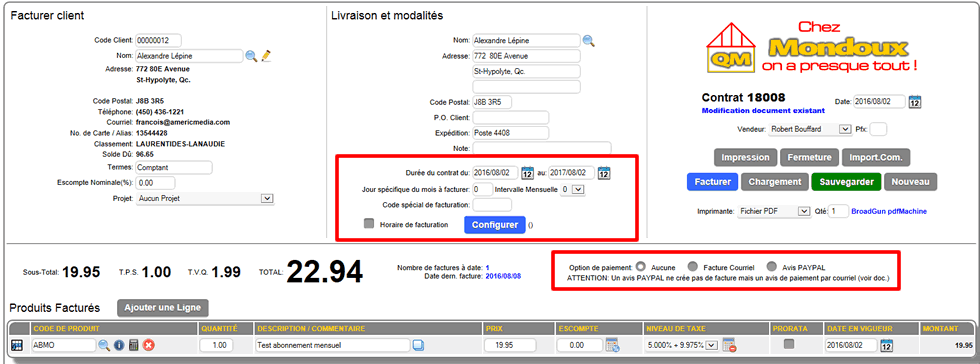Click the pencil edit icon beside client name
This screenshot has width=980, height=364.
tap(267, 56)
